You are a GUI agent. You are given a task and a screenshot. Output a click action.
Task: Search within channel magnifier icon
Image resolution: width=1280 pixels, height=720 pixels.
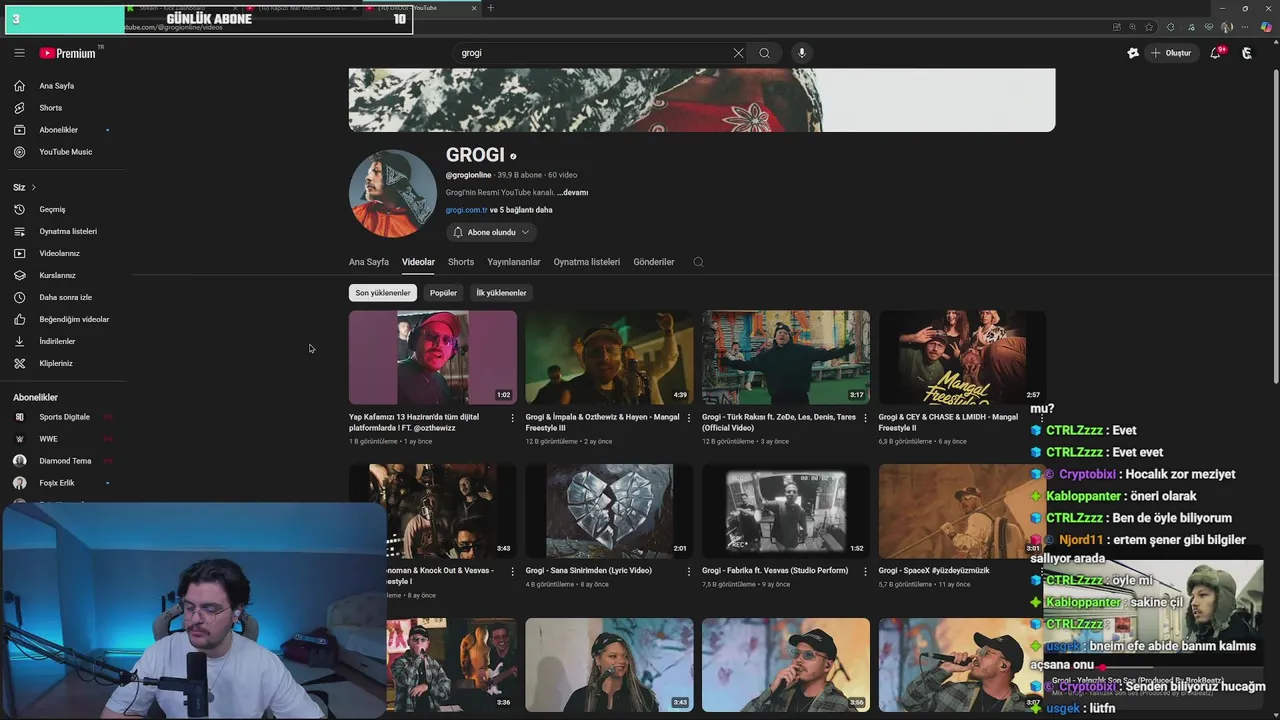coord(698,262)
